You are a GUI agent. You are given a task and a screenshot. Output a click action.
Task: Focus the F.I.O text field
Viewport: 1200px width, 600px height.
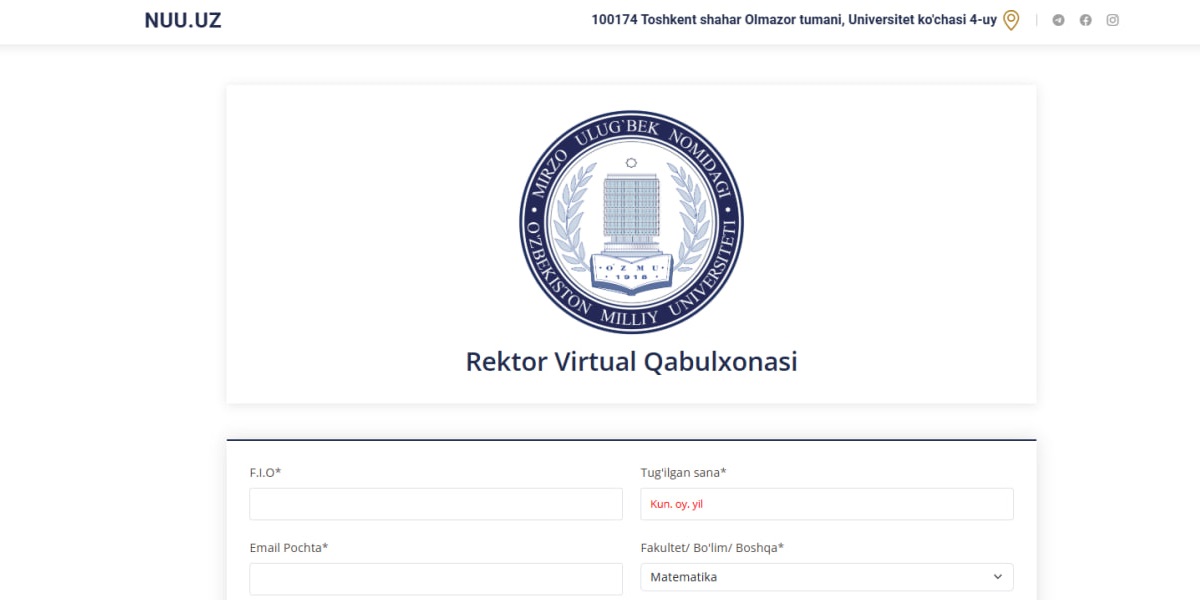(x=435, y=504)
